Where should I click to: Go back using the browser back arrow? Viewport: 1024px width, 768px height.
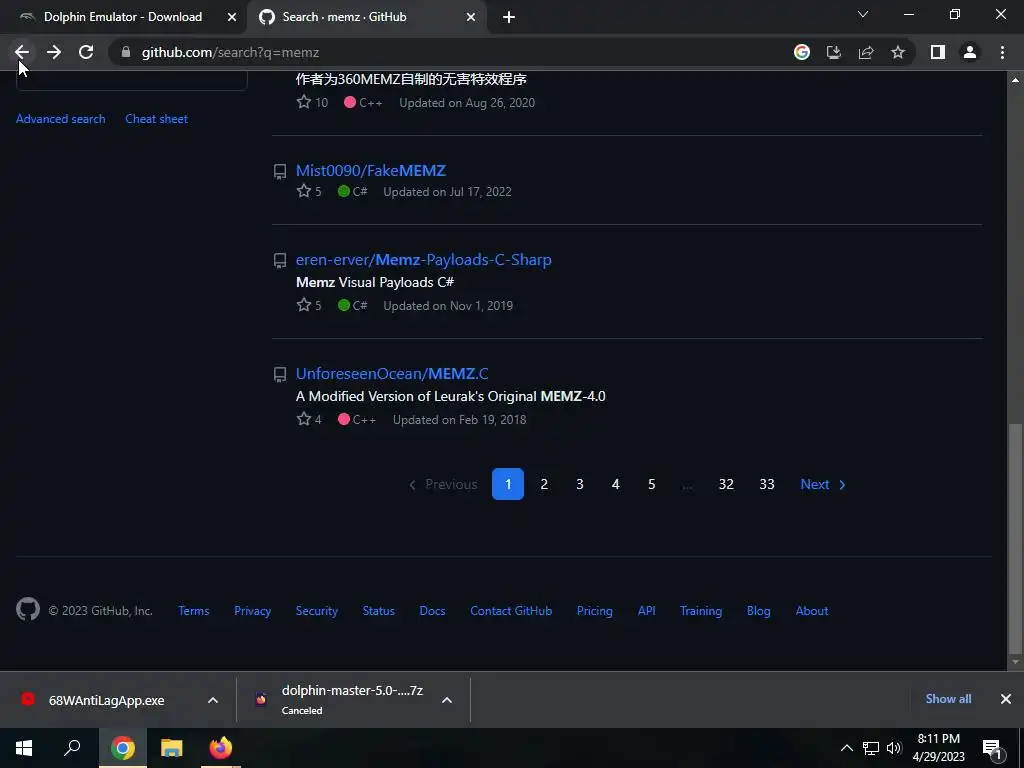[x=22, y=52]
